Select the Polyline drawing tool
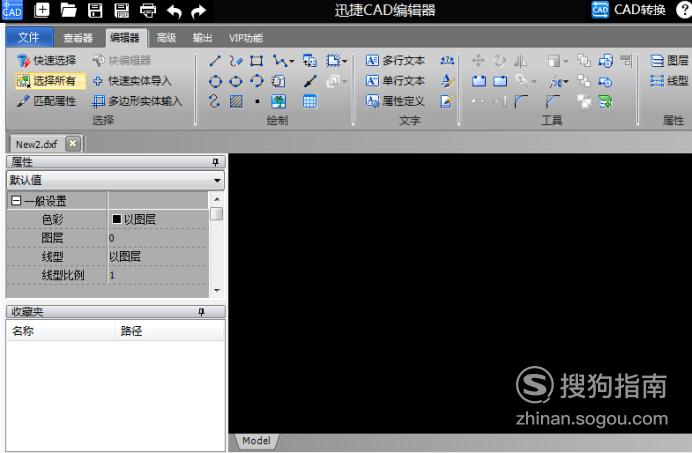 [x=280, y=60]
